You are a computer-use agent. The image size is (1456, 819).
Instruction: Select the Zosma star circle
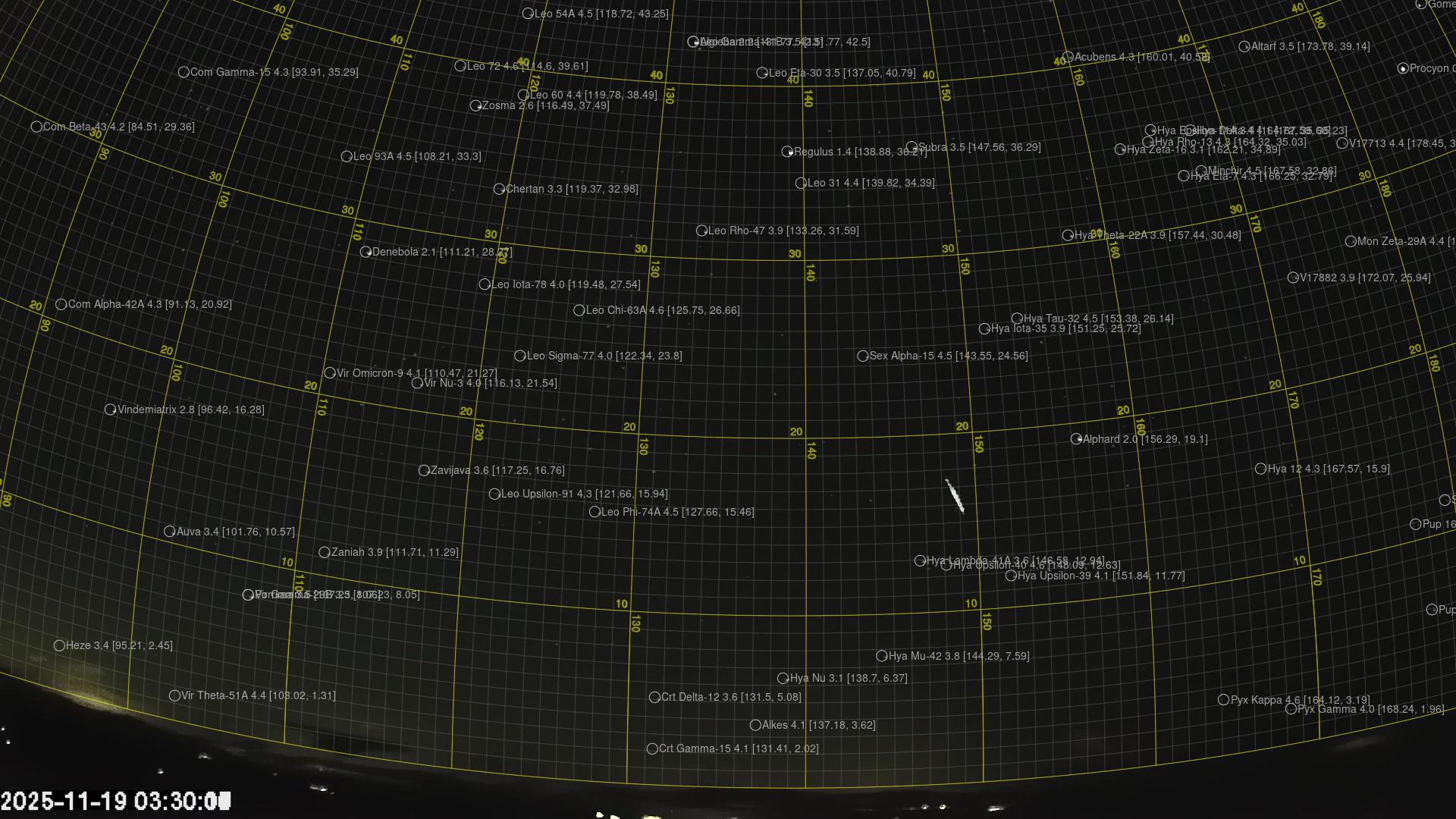pyautogui.click(x=475, y=105)
